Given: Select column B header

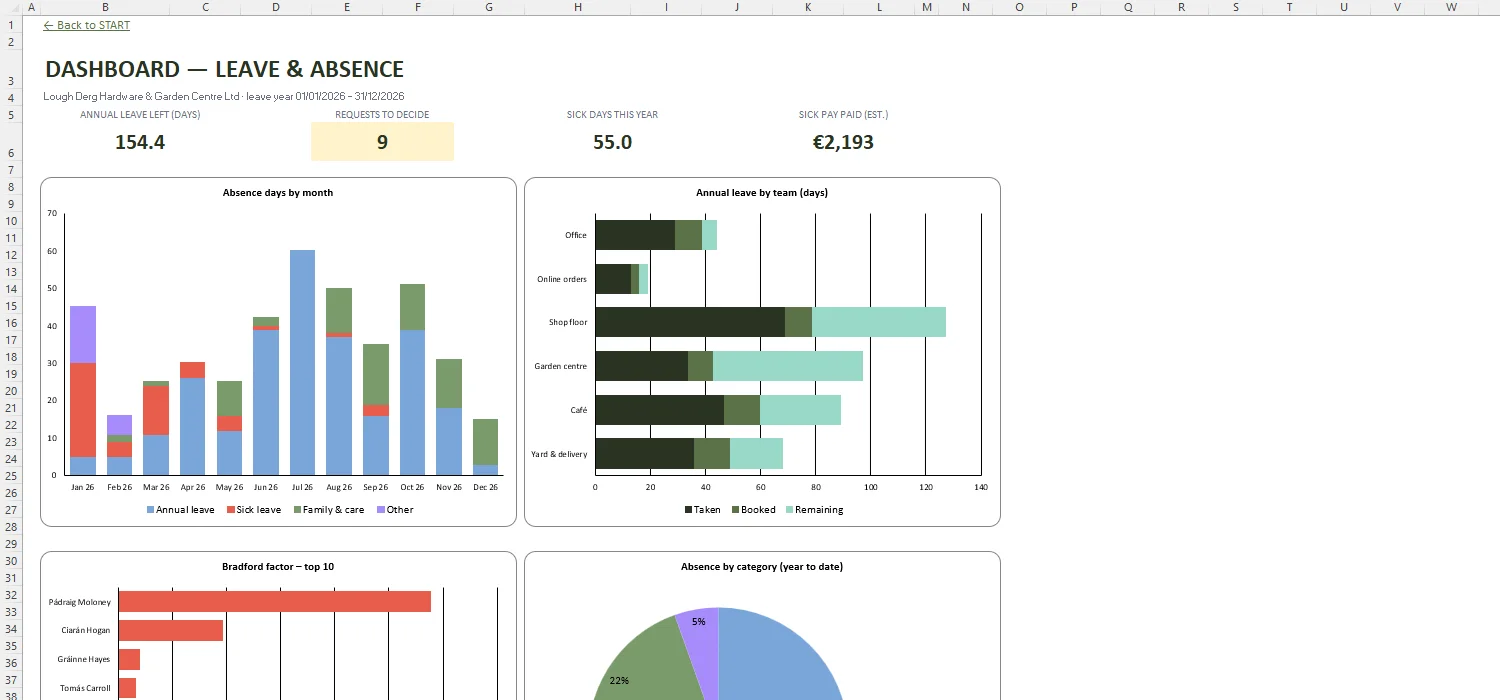Looking at the screenshot, I should pyautogui.click(x=105, y=7).
